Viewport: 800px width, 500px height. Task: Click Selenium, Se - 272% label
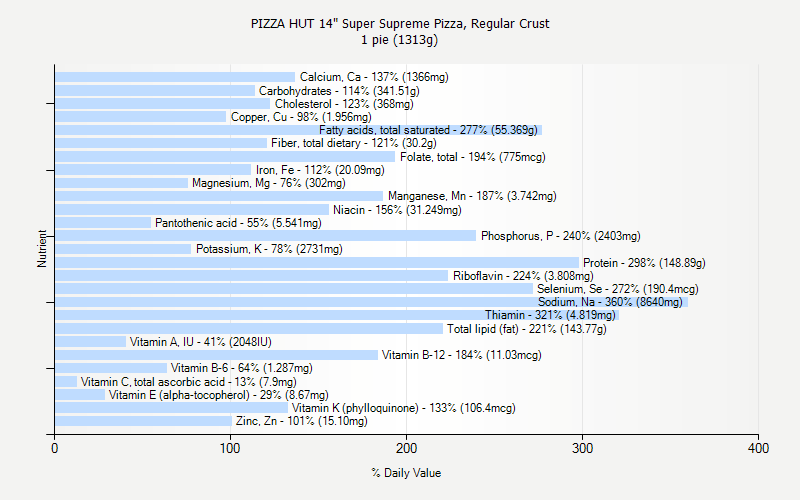click(x=617, y=289)
